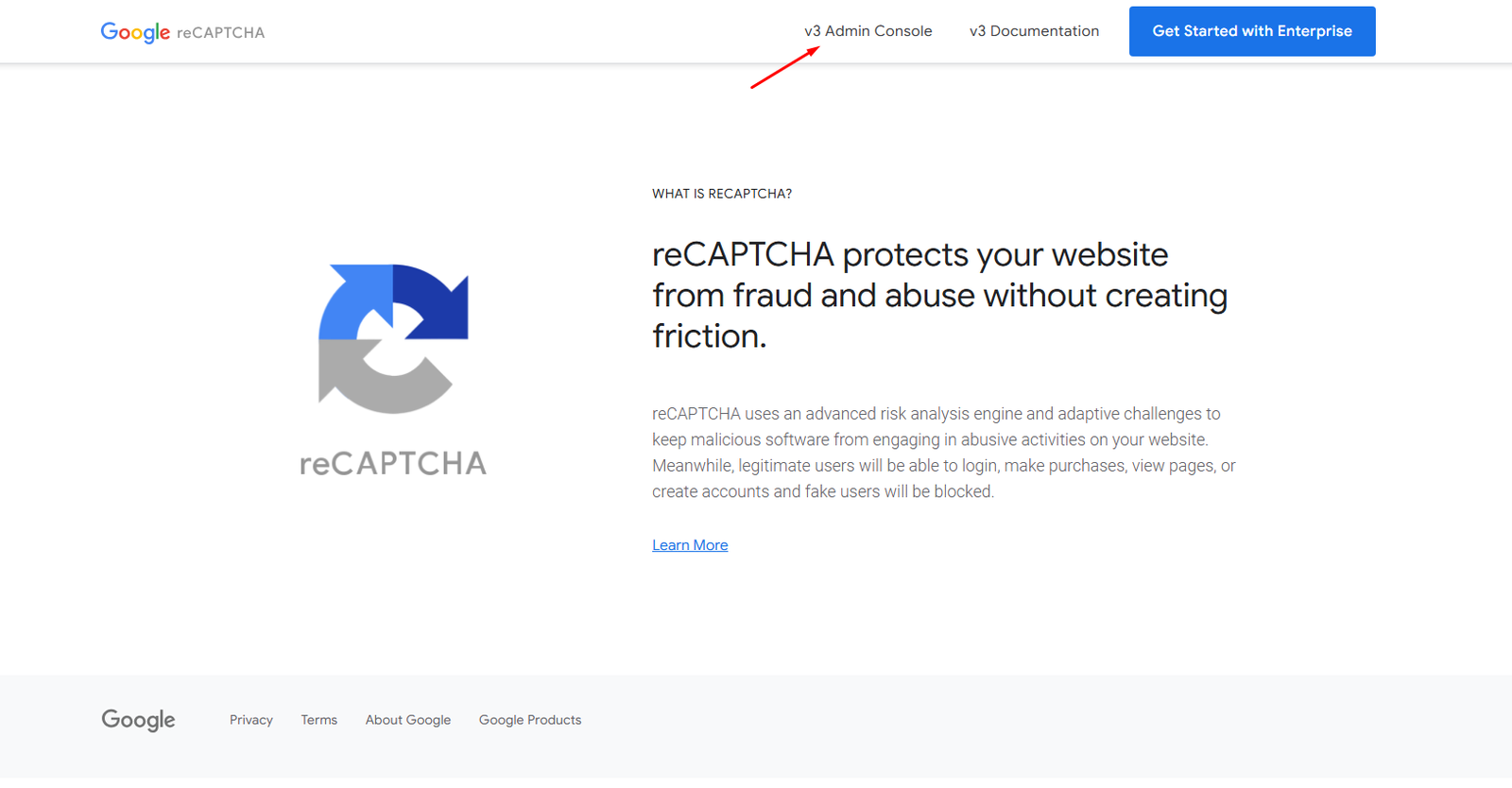Click the headline 'reCAPTCHA protects your website'
Image resolution: width=1512 pixels, height=788 pixels.
coord(940,295)
